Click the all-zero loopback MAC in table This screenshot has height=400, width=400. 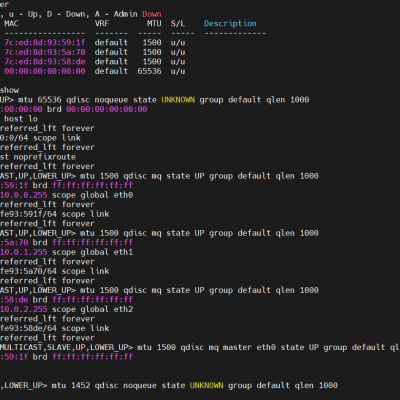(45, 71)
